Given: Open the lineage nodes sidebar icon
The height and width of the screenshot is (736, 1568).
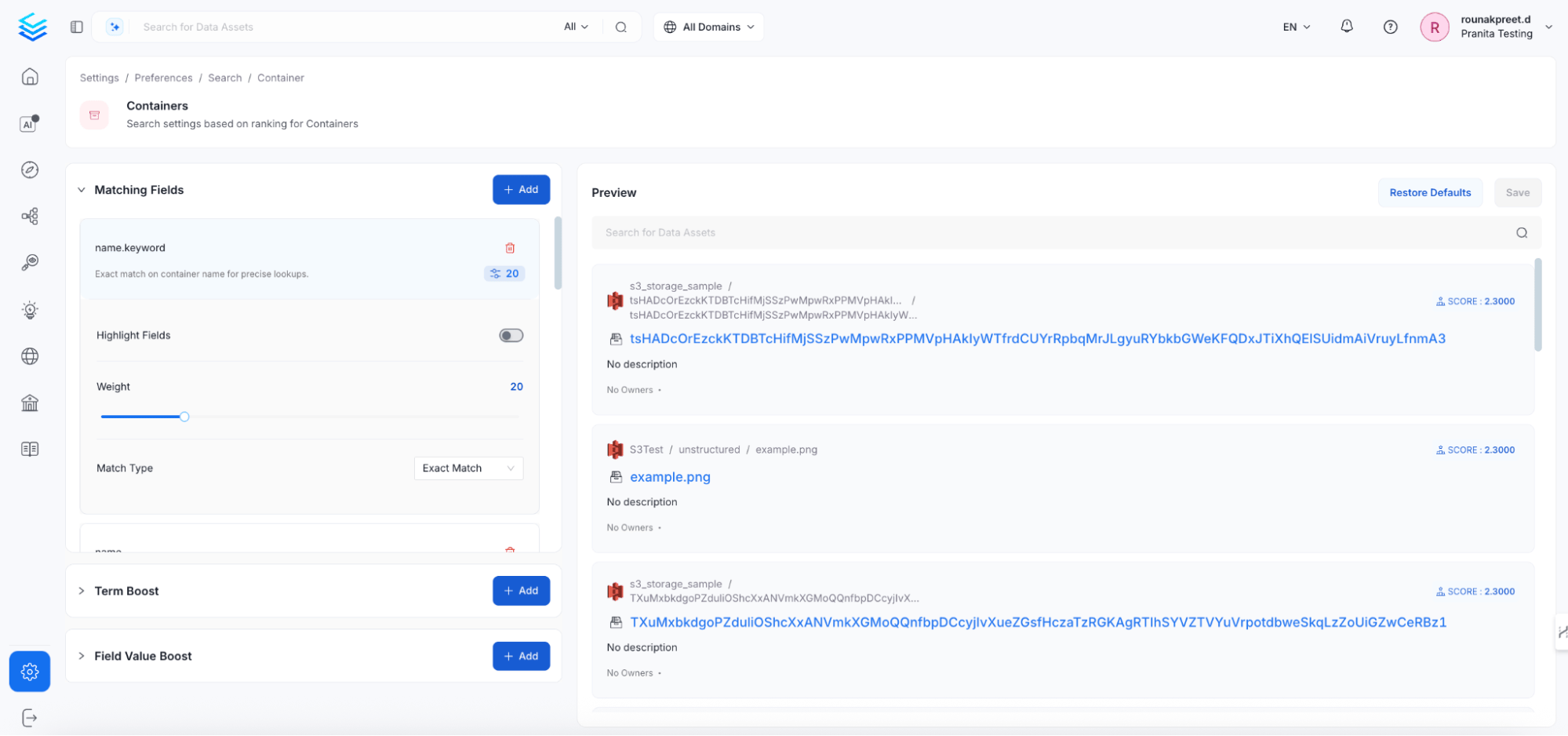Looking at the screenshot, I should coord(30,216).
